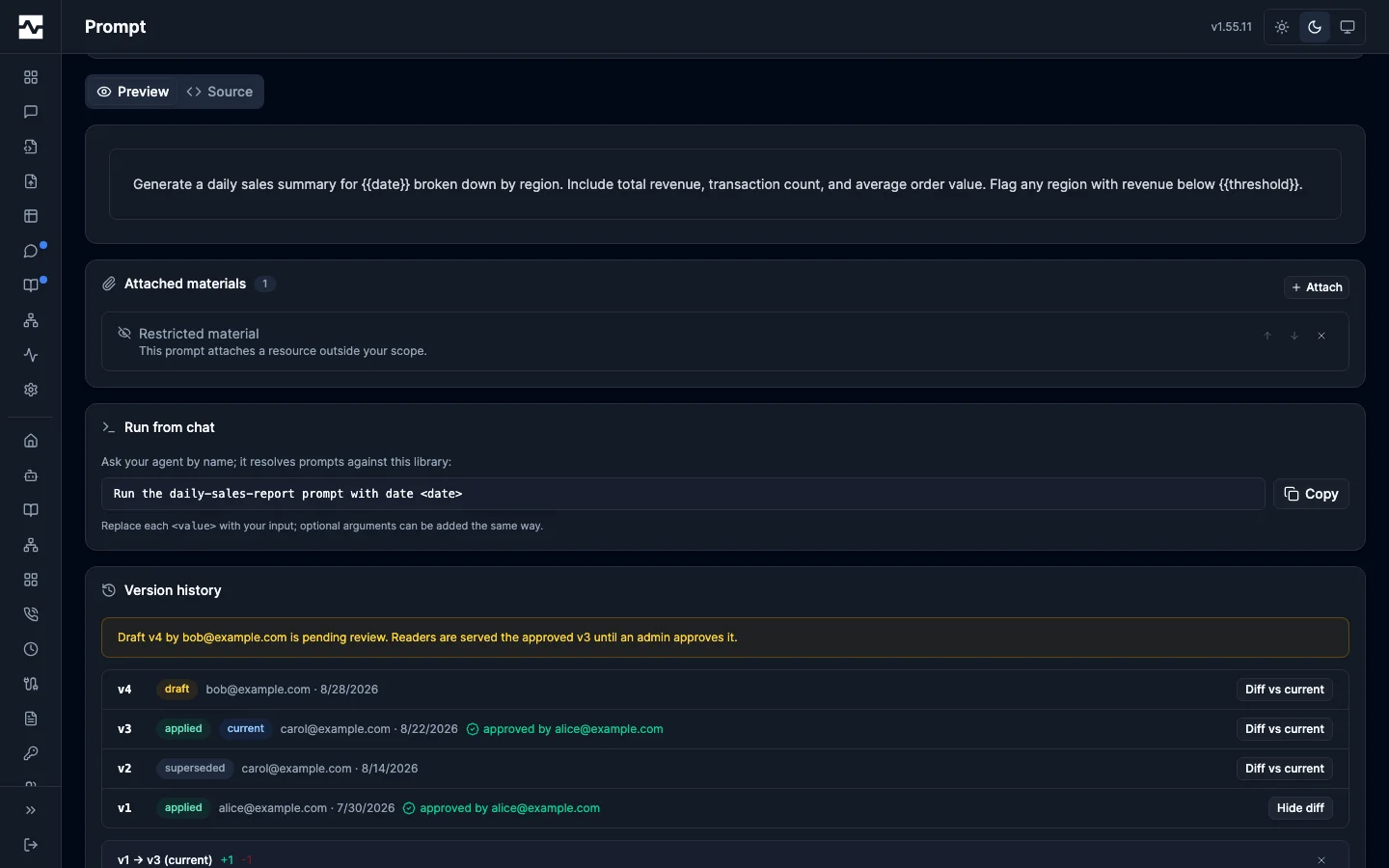Click the phone calls sidebar icon
This screenshot has width=1389, height=868.
[x=31, y=614]
